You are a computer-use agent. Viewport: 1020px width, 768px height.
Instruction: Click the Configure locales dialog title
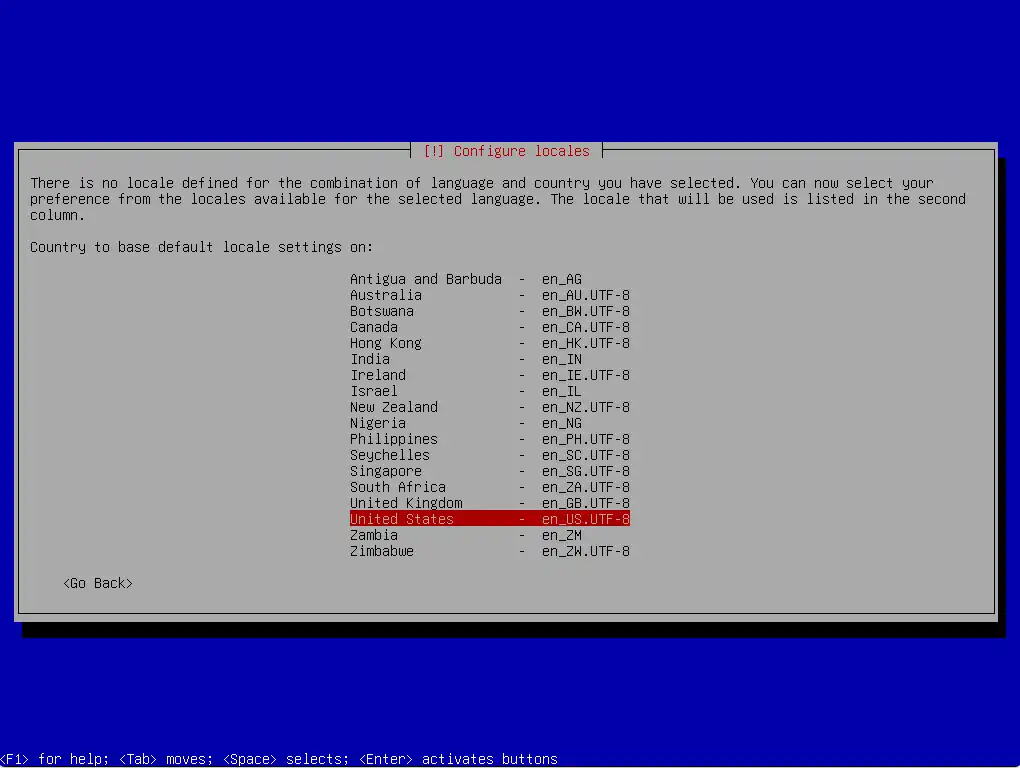tap(507, 151)
